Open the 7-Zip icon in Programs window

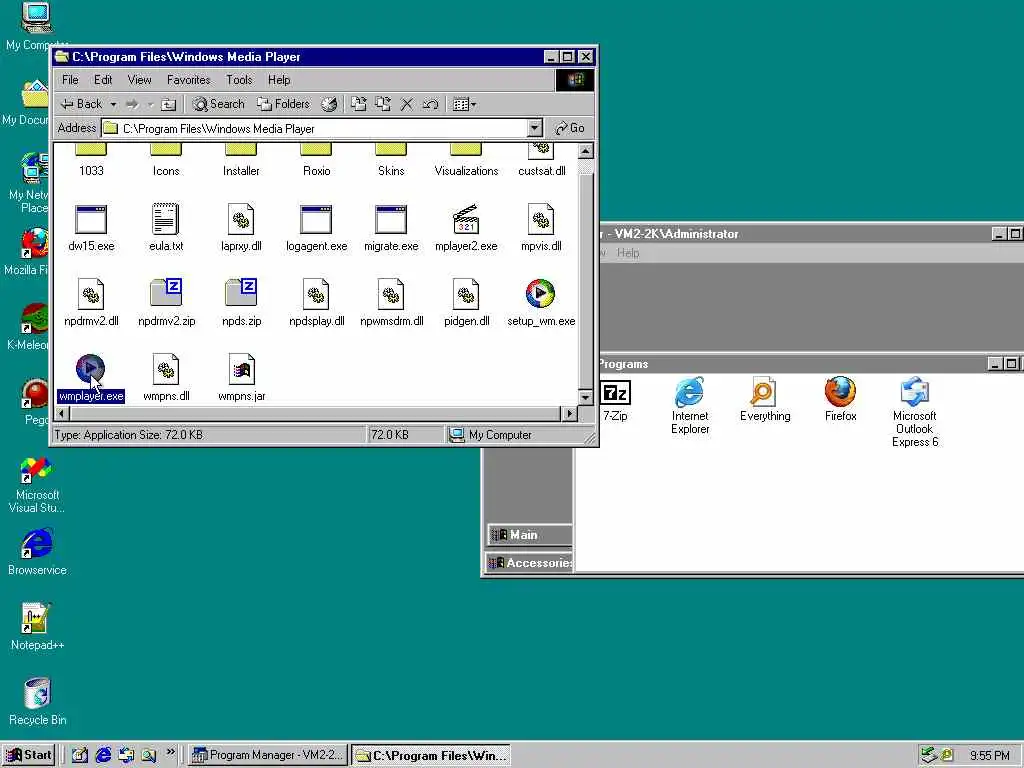615,392
